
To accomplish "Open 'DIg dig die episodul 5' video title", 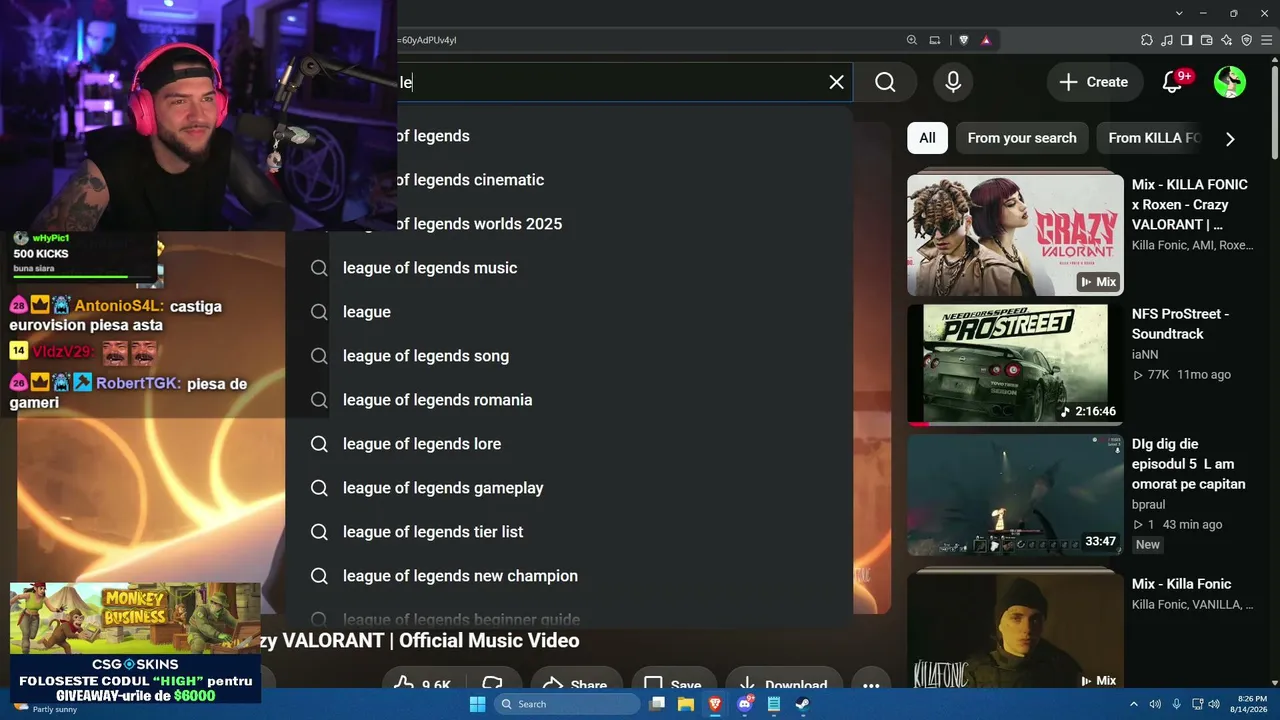I will click(1189, 464).
